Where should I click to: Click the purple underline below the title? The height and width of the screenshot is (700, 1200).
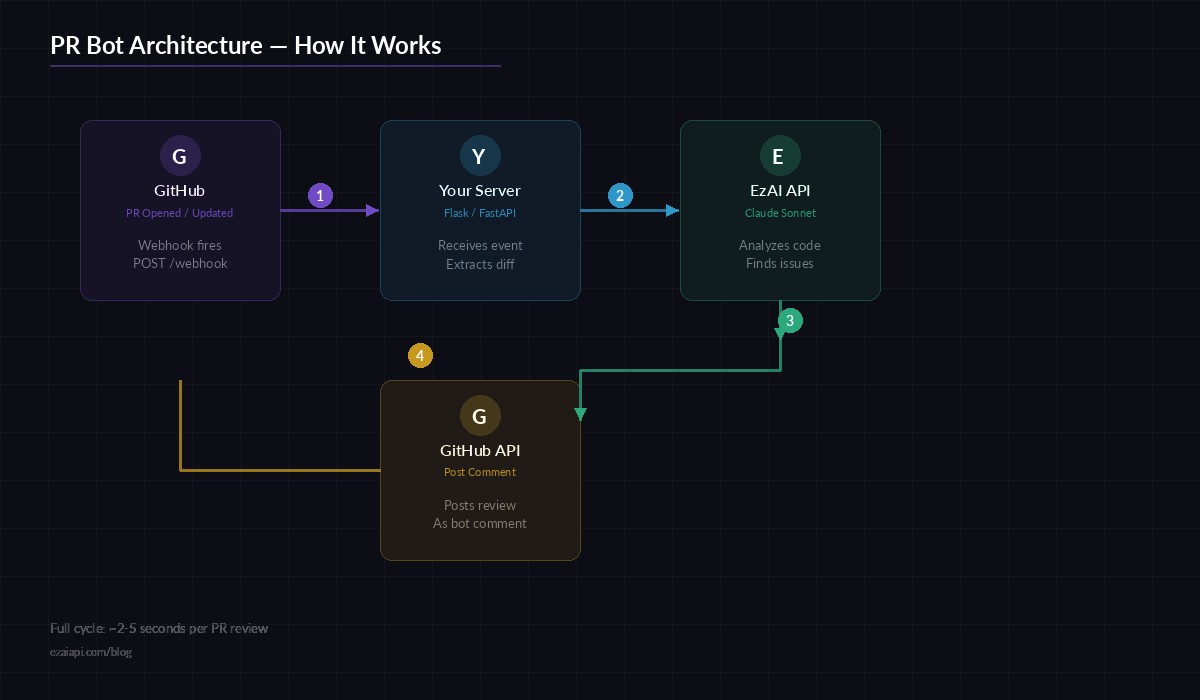tap(276, 63)
